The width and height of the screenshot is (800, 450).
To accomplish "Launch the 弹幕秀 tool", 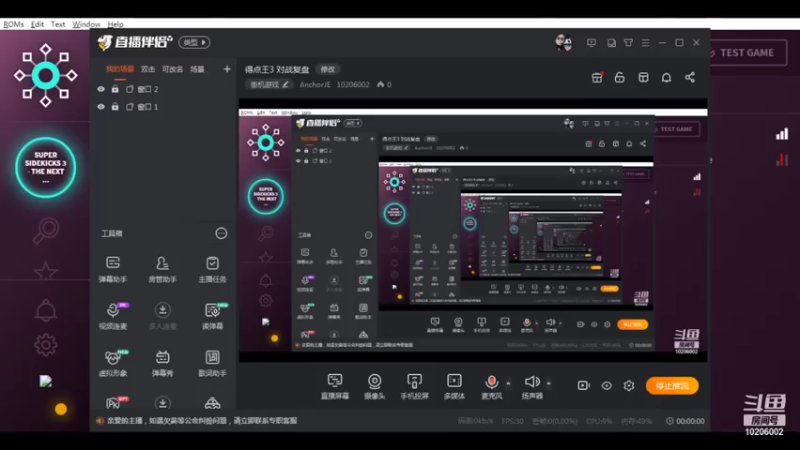I will pyautogui.click(x=162, y=363).
